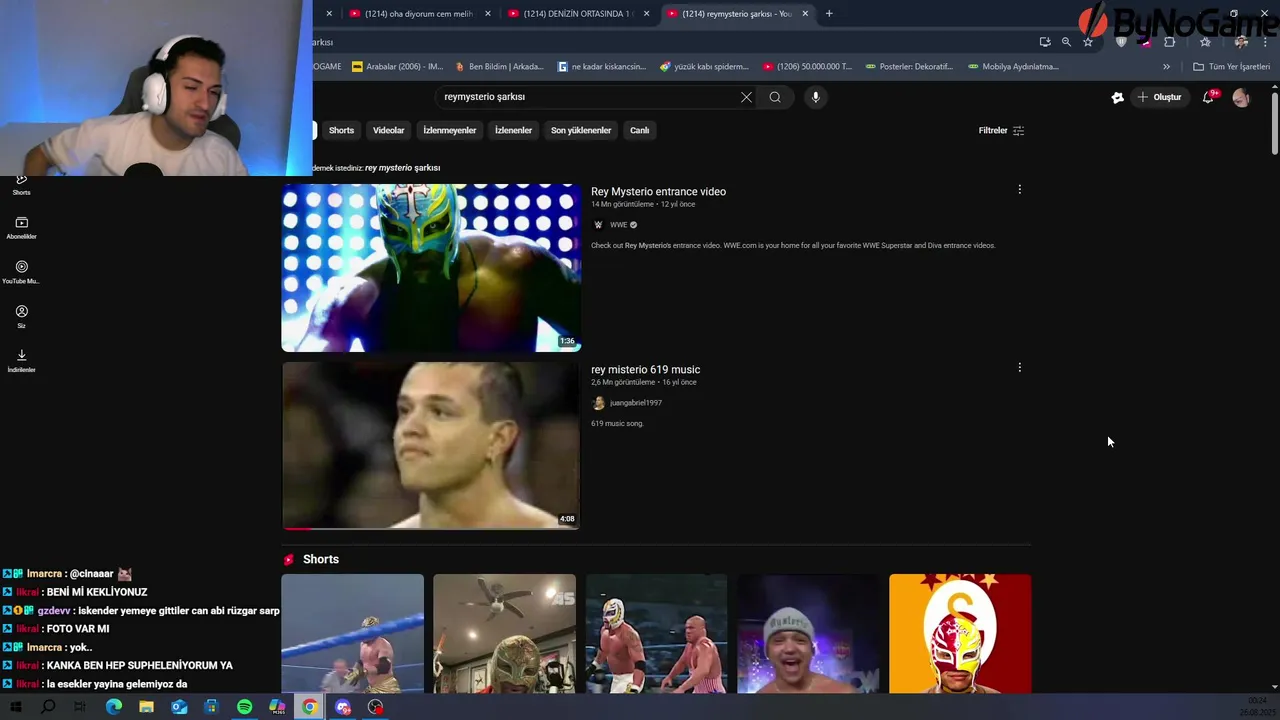Open the 'ne kadar kiskancsin...' bookmark
Viewport: 1280px width, 720px height.
coord(602,67)
